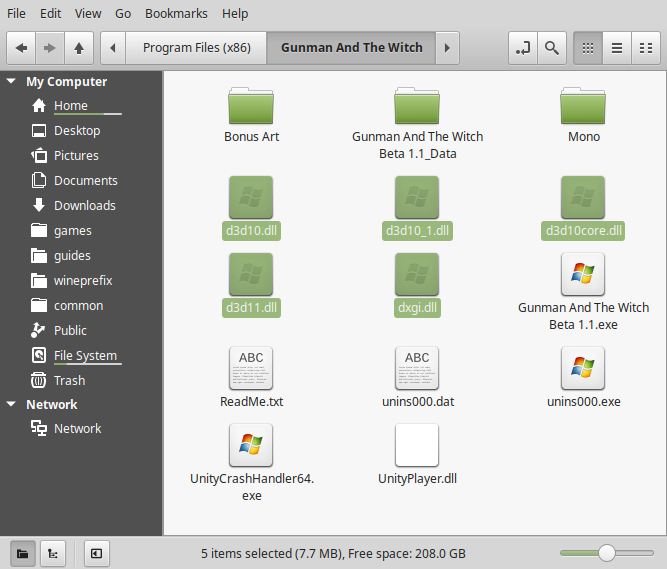
Task: Select the dxgi.dll file icon
Action: (417, 274)
